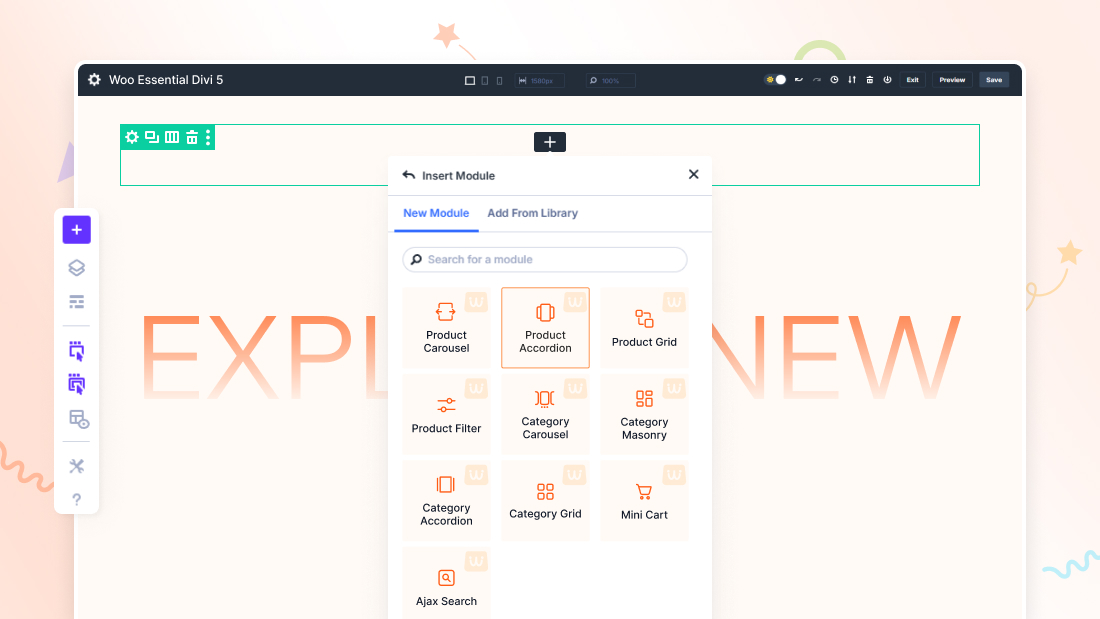Open the Layers panel icon in the left sidebar
This screenshot has height=619, width=1100.
tap(76, 267)
